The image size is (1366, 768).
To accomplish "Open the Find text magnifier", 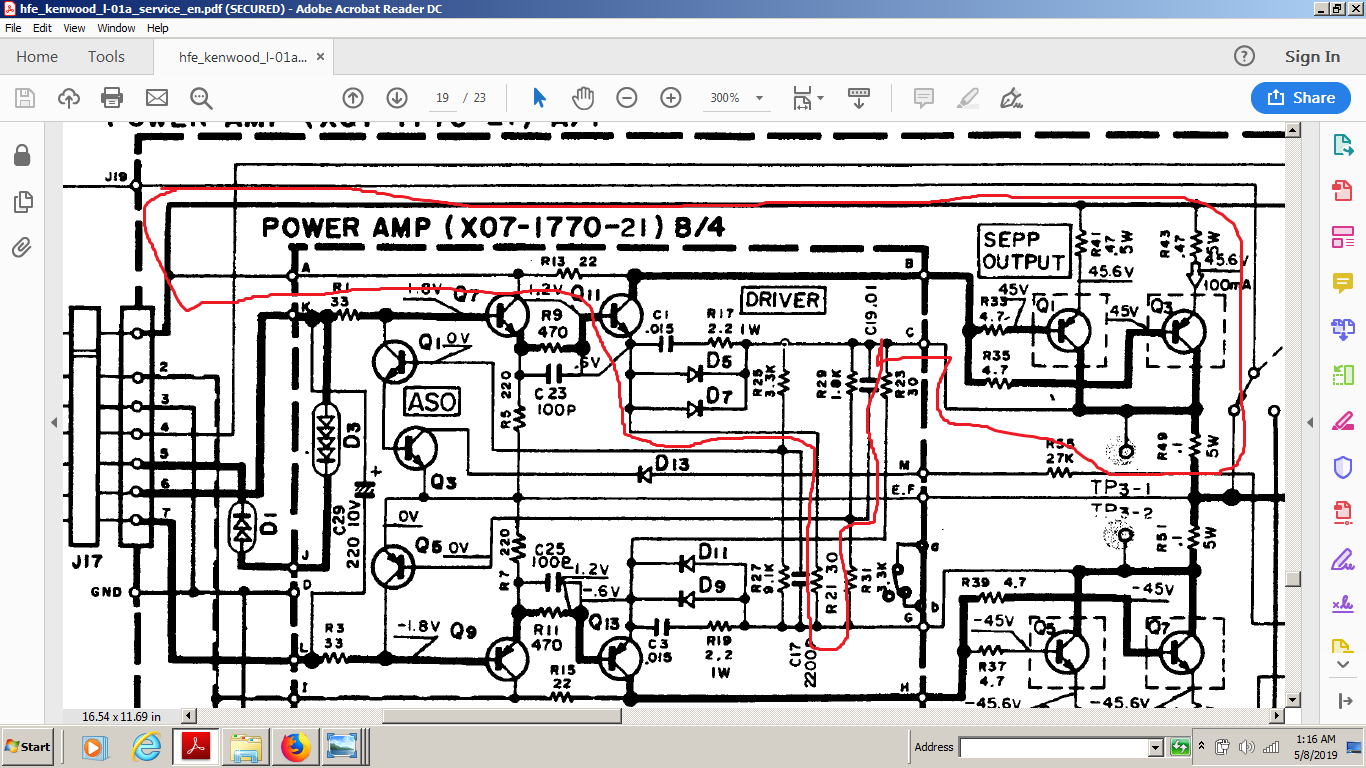I will pos(201,98).
